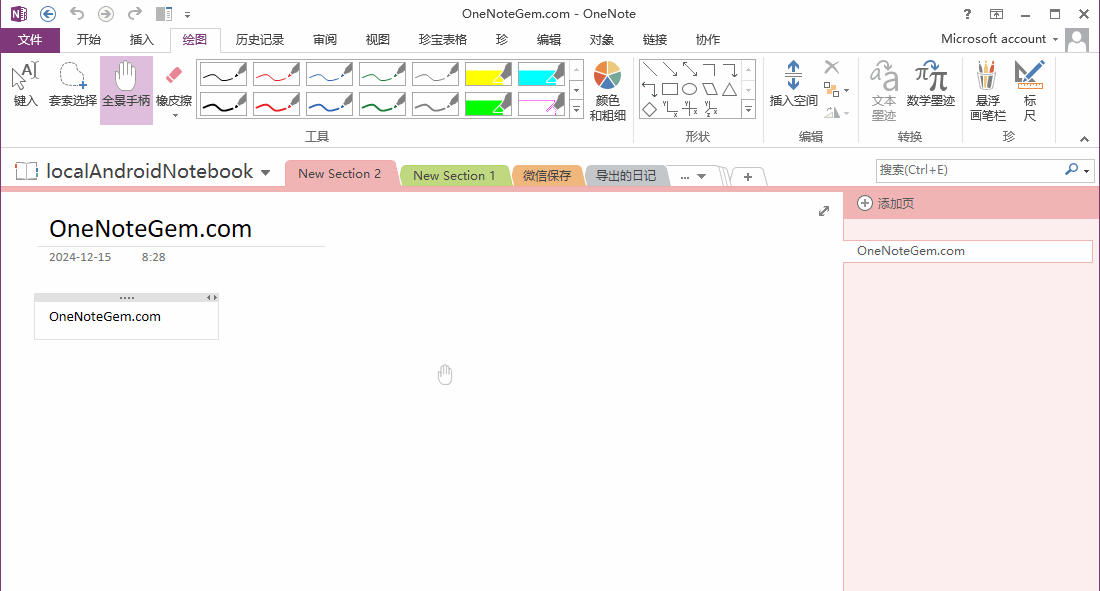Select the green highlighter
This screenshot has width=1100, height=591.
488,104
